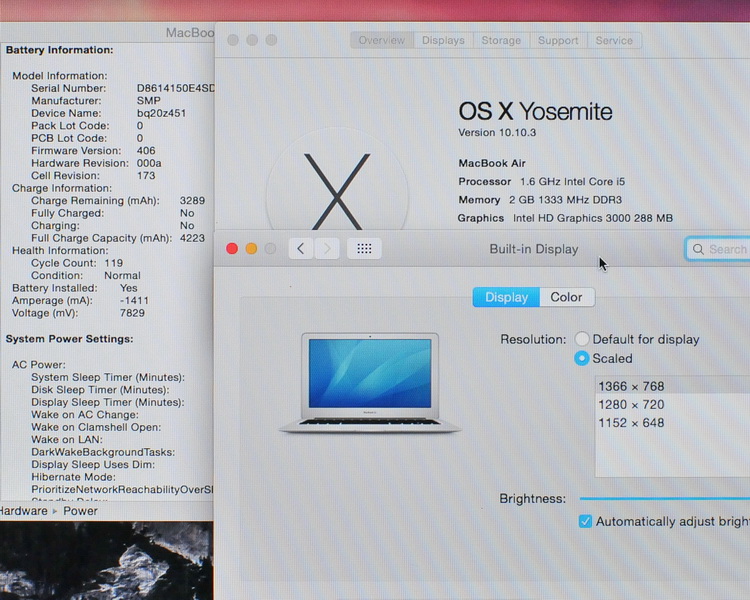The image size is (750, 600).
Task: Select Manufacturer value SMP
Action: click(x=149, y=101)
